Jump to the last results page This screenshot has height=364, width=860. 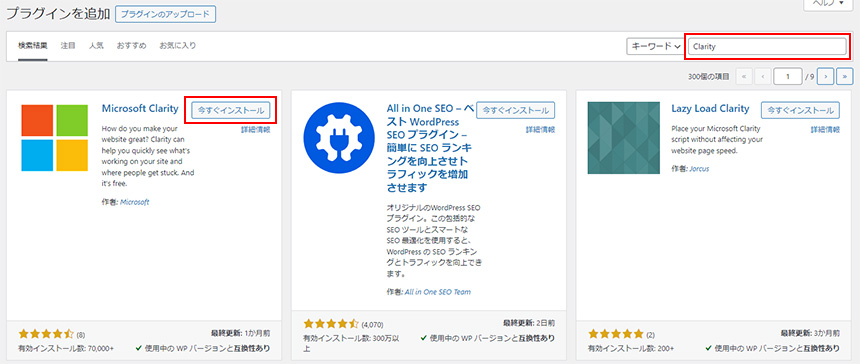coord(845,77)
